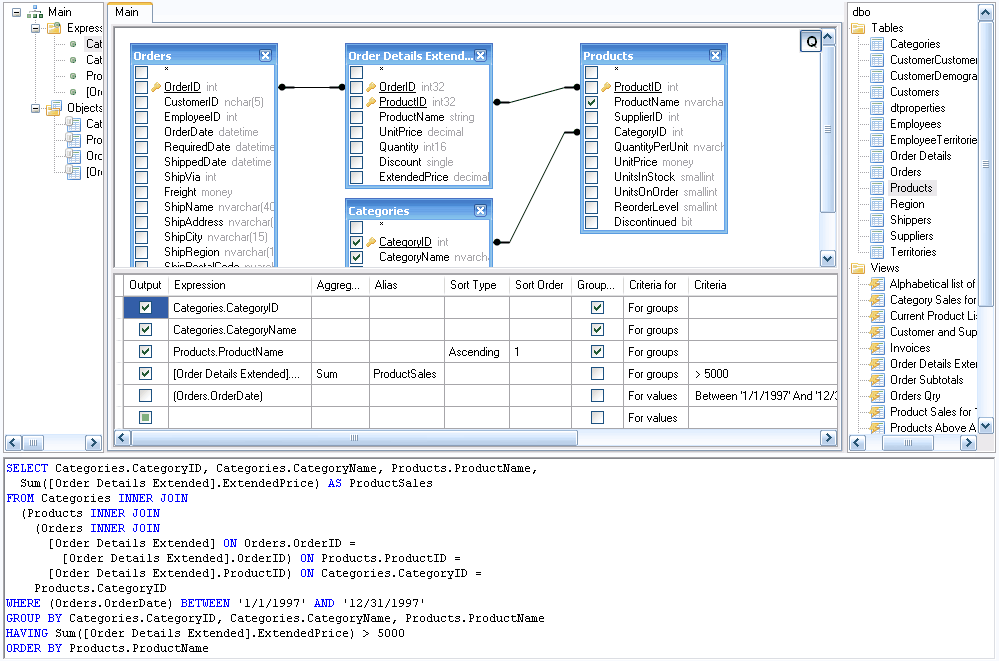999x661 pixels.
Task: Click the Categories table icon in dbo tree
Action: (x=877, y=44)
